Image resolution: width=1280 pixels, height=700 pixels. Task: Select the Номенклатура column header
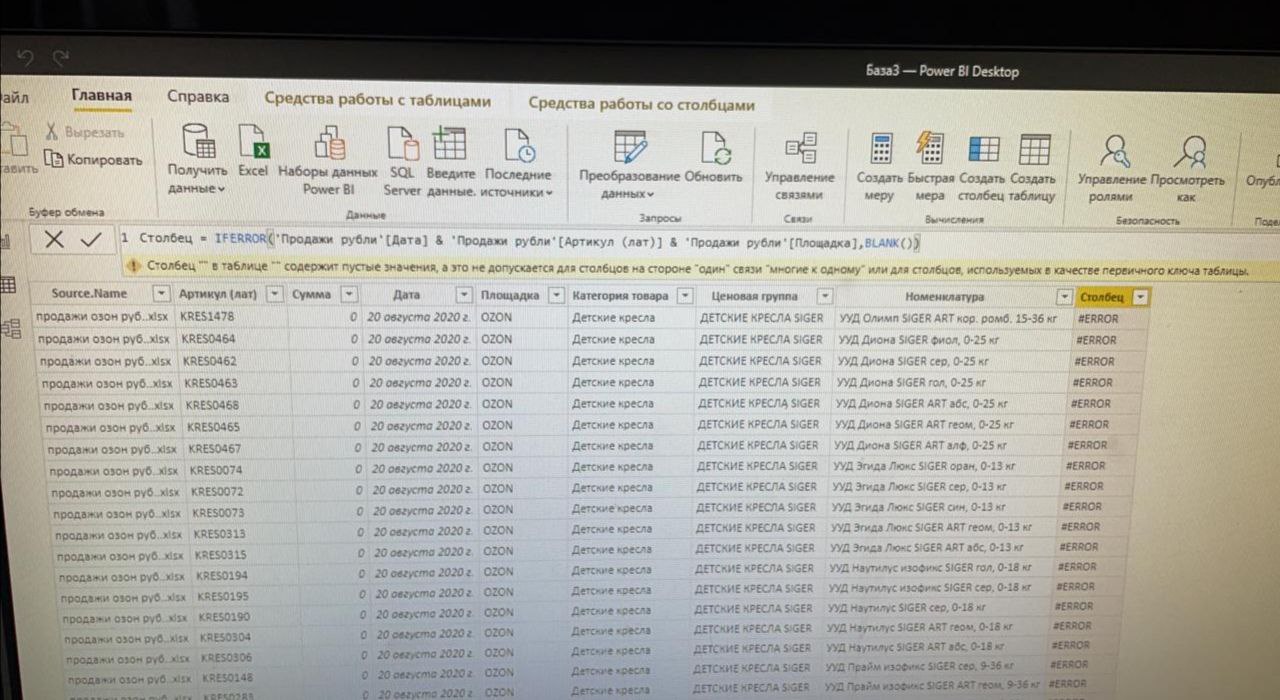point(944,297)
